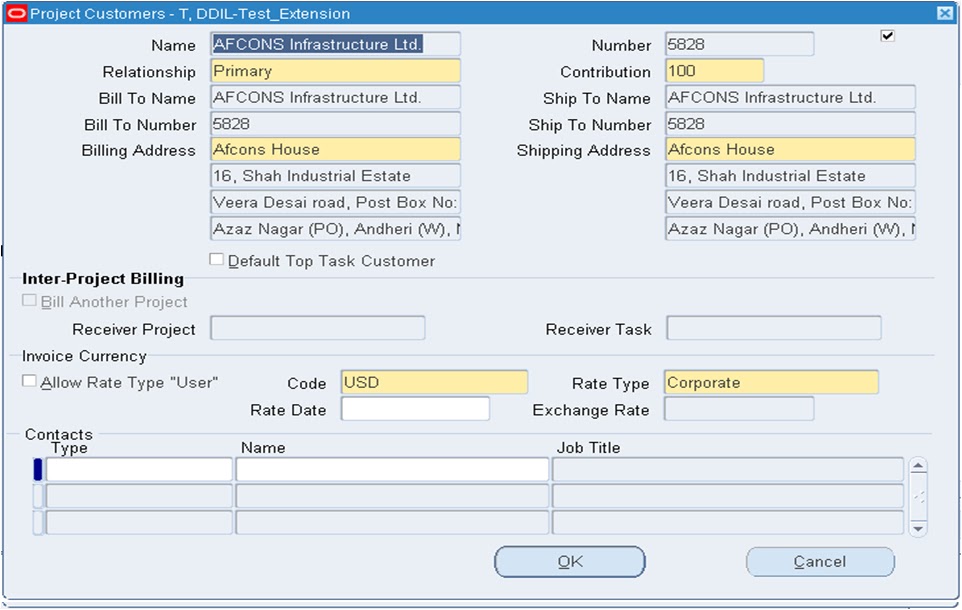Select the Code field containing USD
The width and height of the screenshot is (962, 610).
(434, 382)
